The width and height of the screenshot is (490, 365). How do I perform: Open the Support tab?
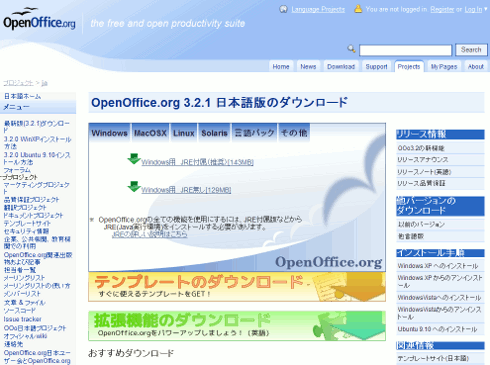pyautogui.click(x=376, y=66)
